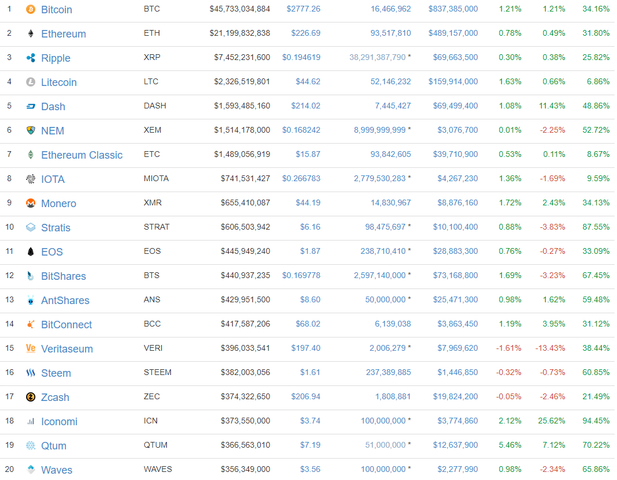The image size is (617, 480).
Task: Open the Bitcoin coin page link
Action: (x=57, y=9)
